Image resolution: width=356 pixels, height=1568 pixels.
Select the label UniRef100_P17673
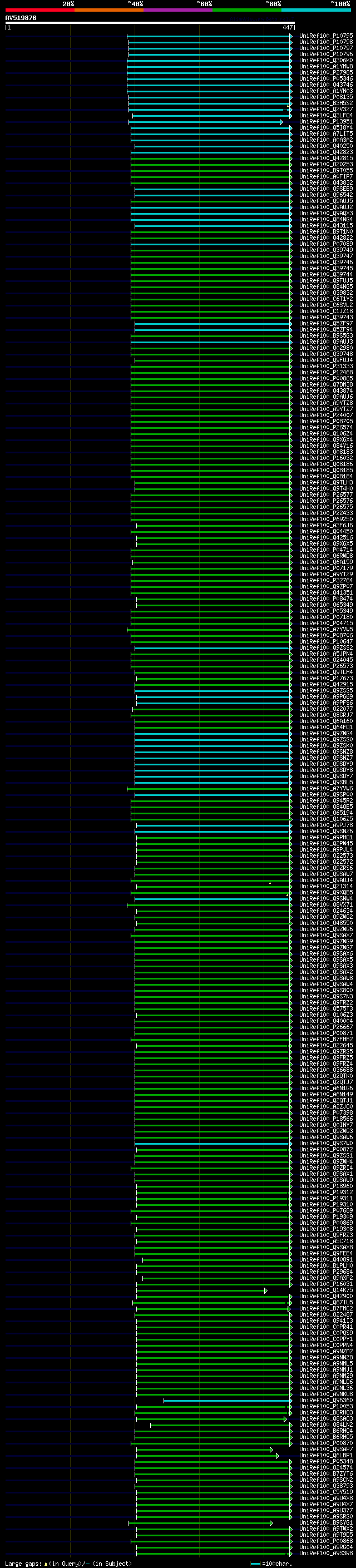[x=326, y=678]
